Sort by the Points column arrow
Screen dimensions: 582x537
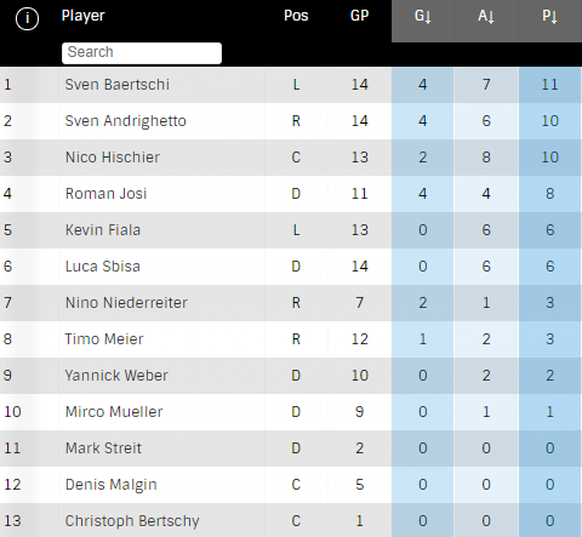(550, 16)
